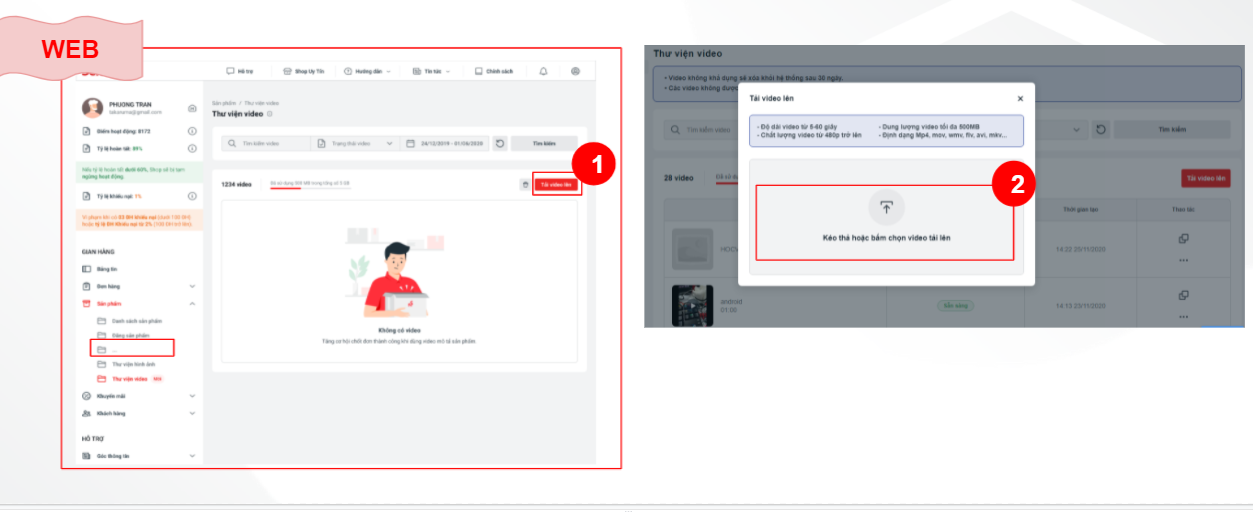Click the android video thumbnail
Screen dimensions: 1253x512
692,305
